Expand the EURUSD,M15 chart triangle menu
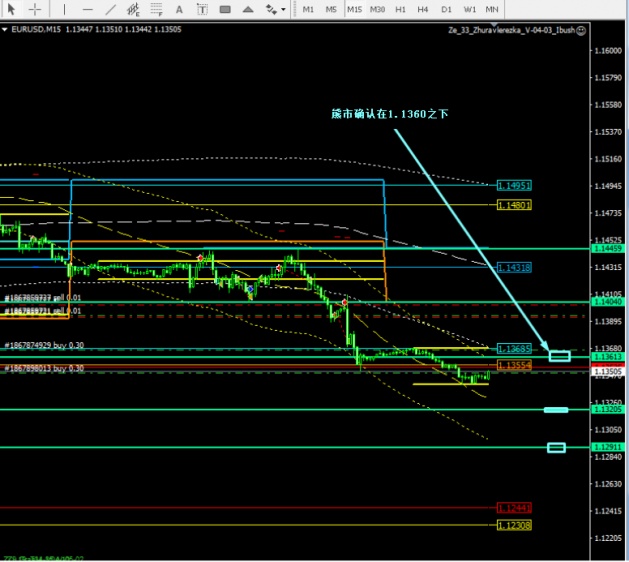This screenshot has width=629, height=562. (x=4, y=30)
